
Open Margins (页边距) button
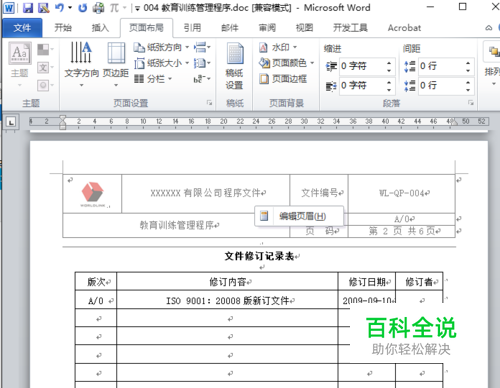(x=116, y=64)
